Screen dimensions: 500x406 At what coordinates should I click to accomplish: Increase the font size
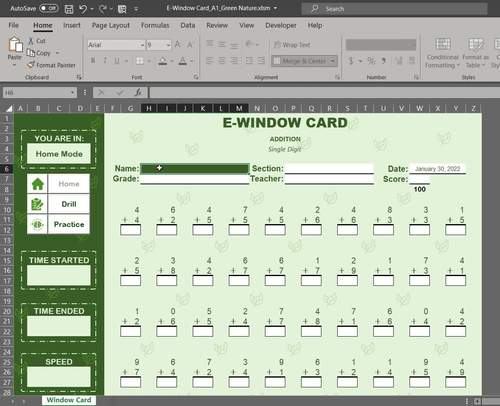(178, 45)
